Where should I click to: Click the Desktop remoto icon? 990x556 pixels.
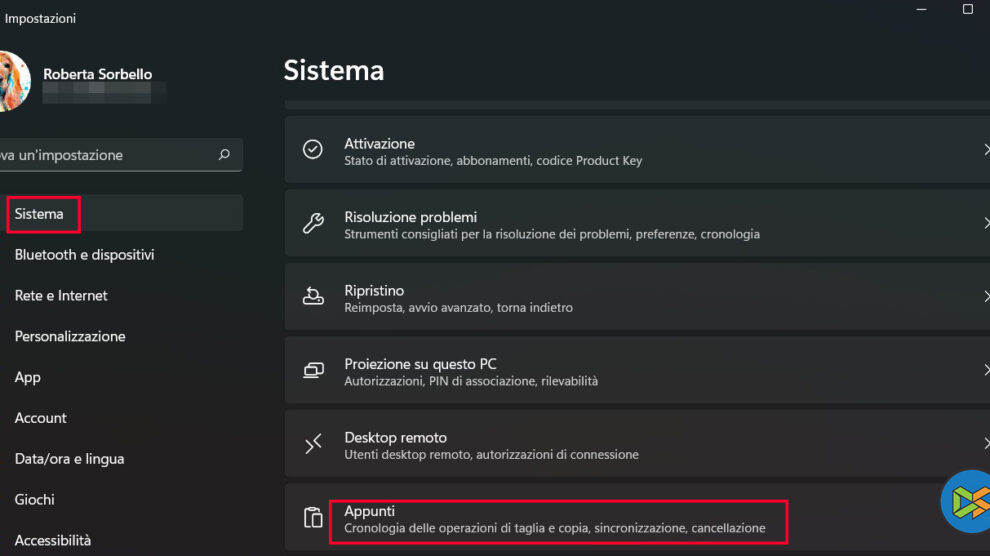pyautogui.click(x=313, y=444)
